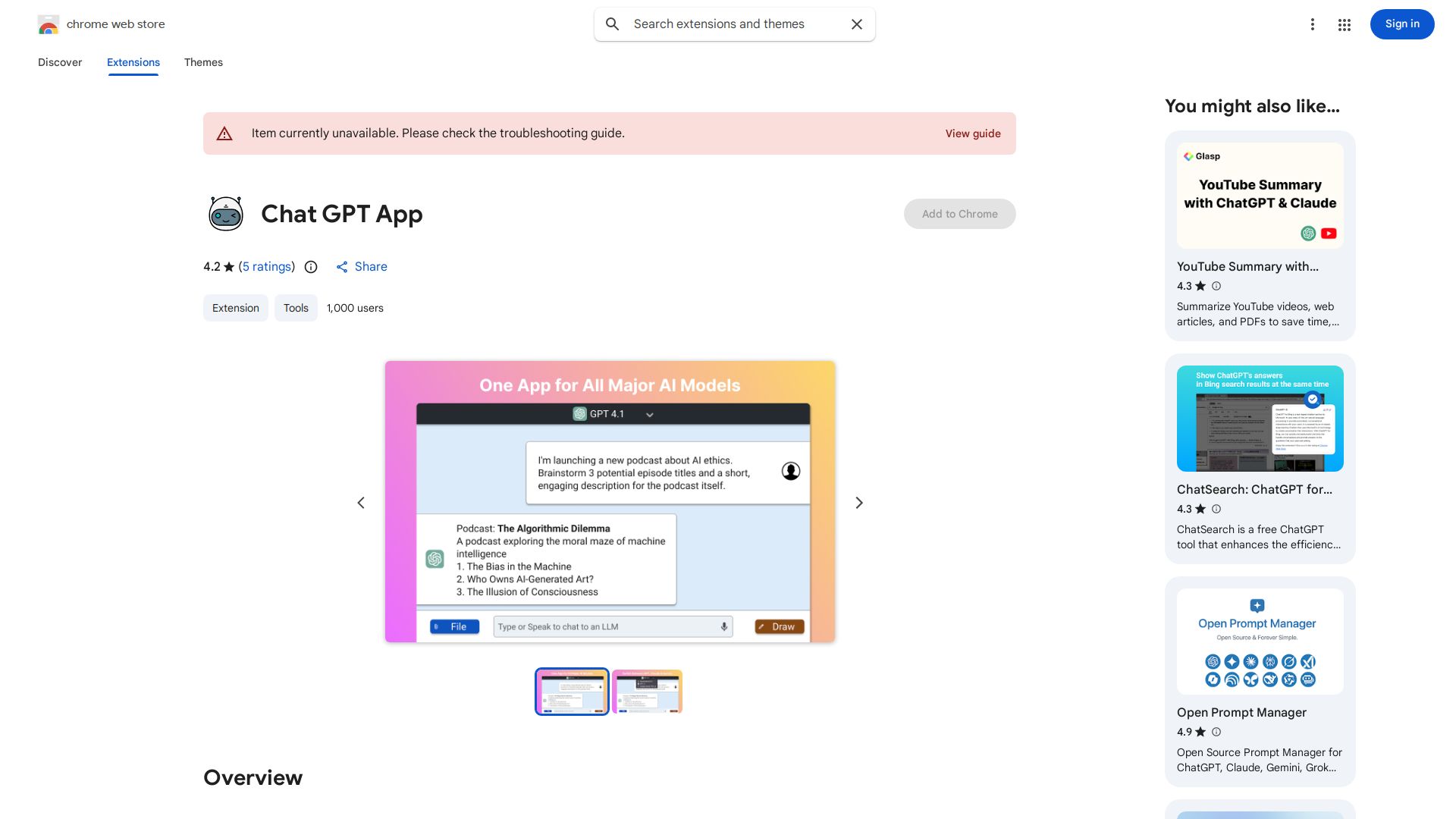This screenshot has width=1456, height=819.
Task: Click the search magnifier icon
Action: [612, 24]
